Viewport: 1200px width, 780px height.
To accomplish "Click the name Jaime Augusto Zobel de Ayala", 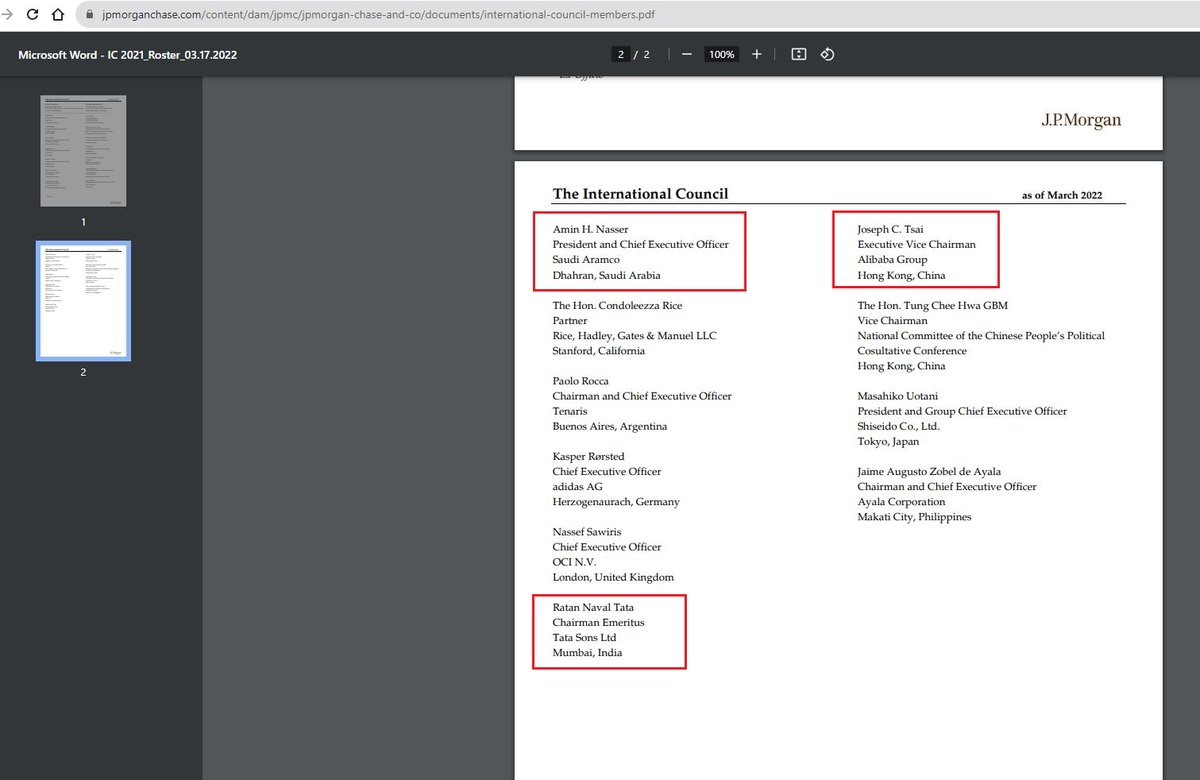I will (x=929, y=472).
